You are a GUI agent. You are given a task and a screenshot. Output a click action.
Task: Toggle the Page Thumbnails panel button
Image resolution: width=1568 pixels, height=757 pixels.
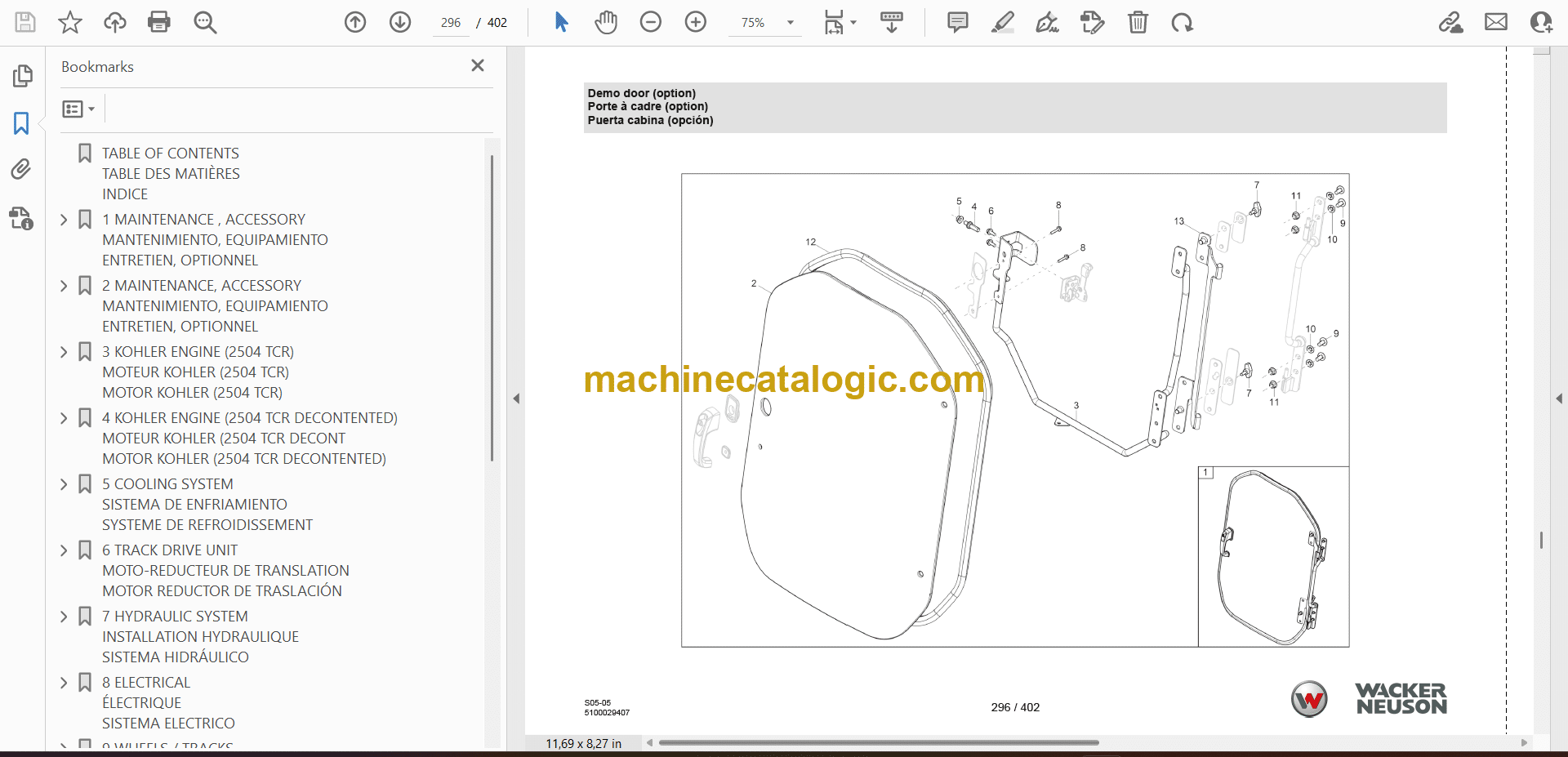pyautogui.click(x=22, y=76)
